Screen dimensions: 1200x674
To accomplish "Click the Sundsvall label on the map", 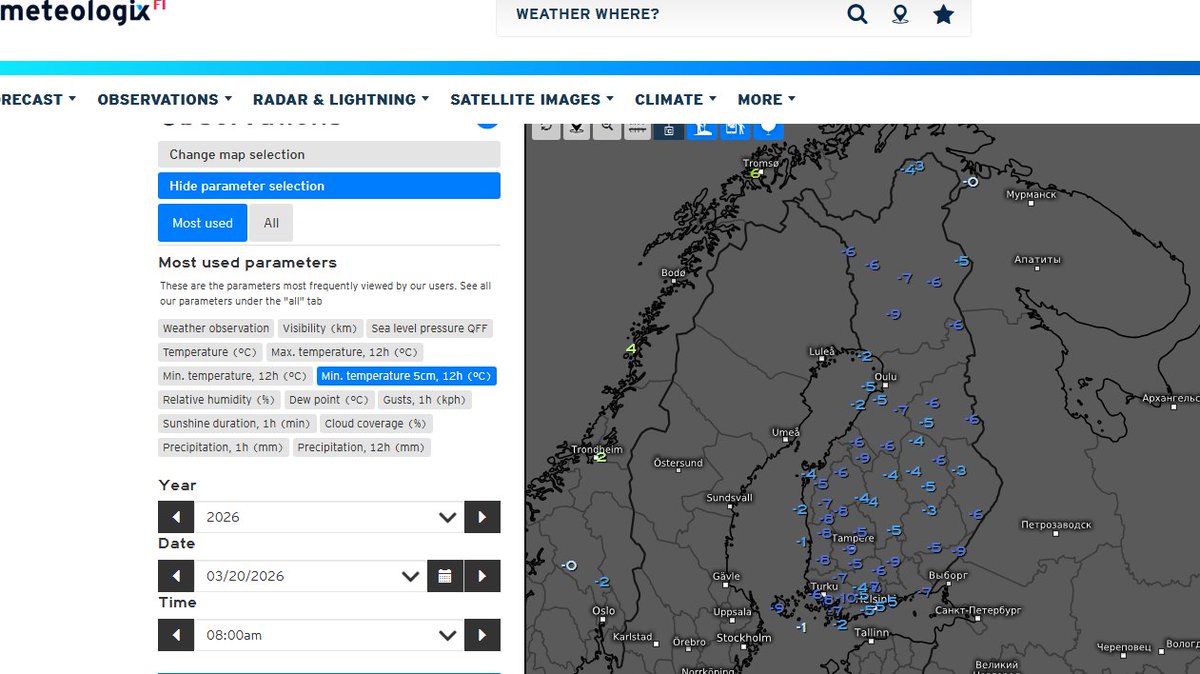I will 729,497.
